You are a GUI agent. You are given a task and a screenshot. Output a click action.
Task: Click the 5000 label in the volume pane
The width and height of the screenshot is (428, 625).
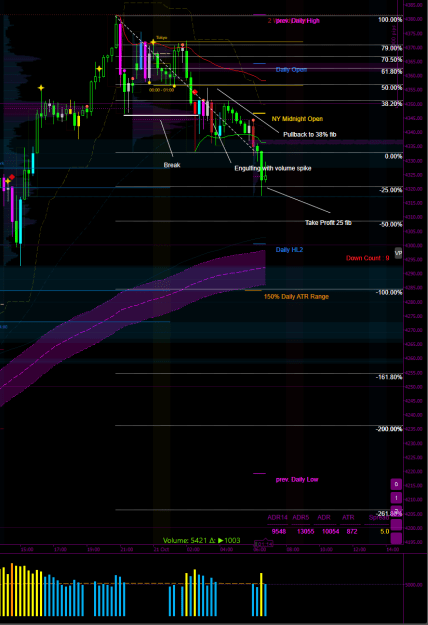(414, 585)
